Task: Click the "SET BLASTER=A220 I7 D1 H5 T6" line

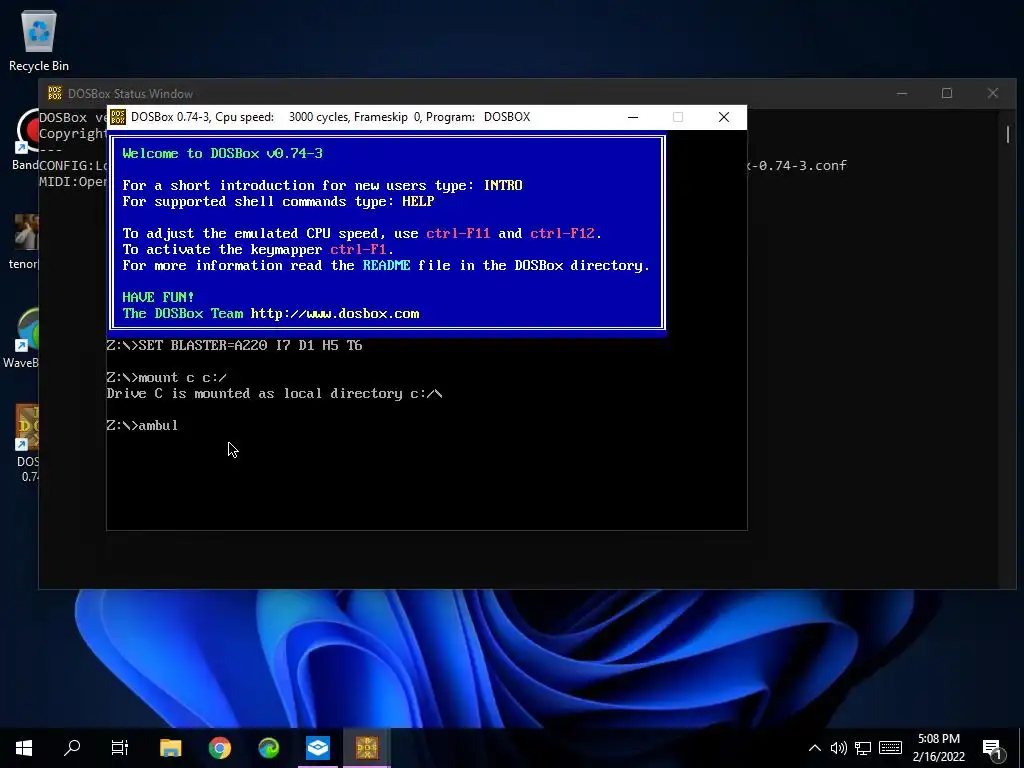Action: [250, 345]
